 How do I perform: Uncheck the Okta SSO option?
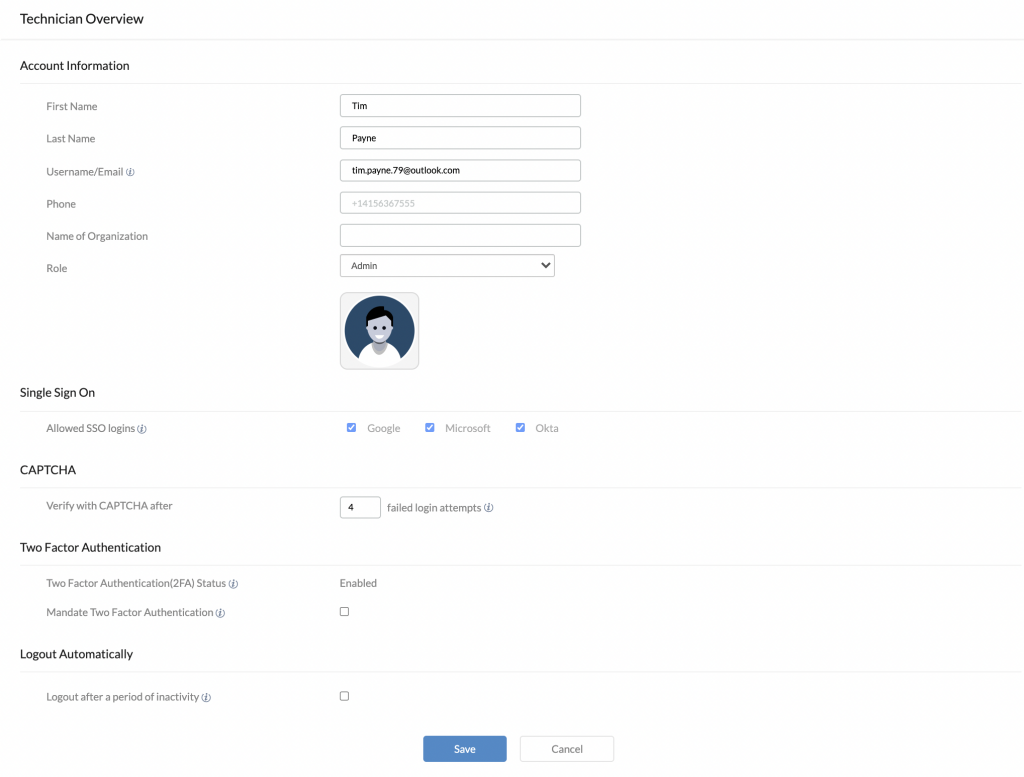point(520,427)
